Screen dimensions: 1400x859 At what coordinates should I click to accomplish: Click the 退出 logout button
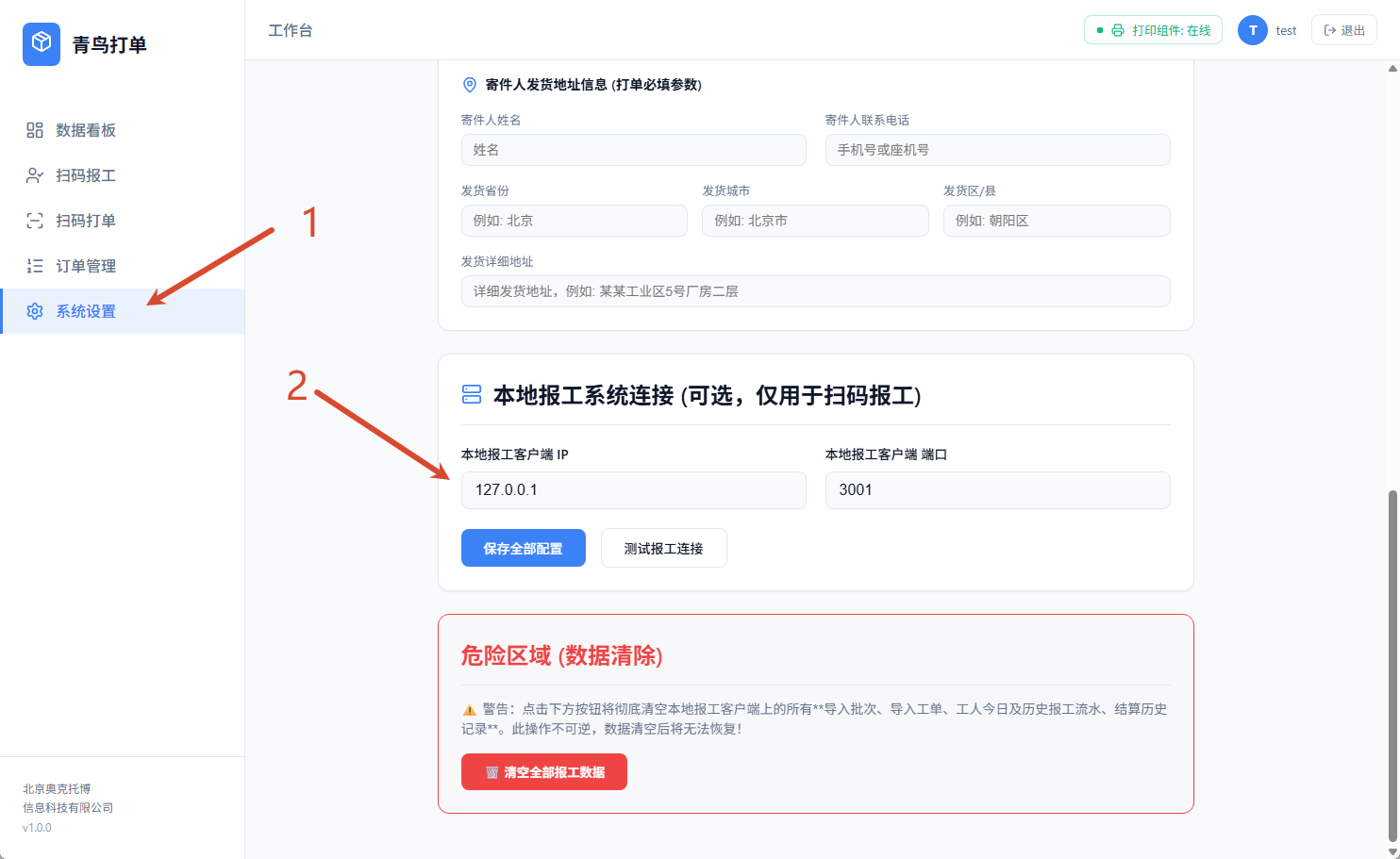coord(1344,30)
